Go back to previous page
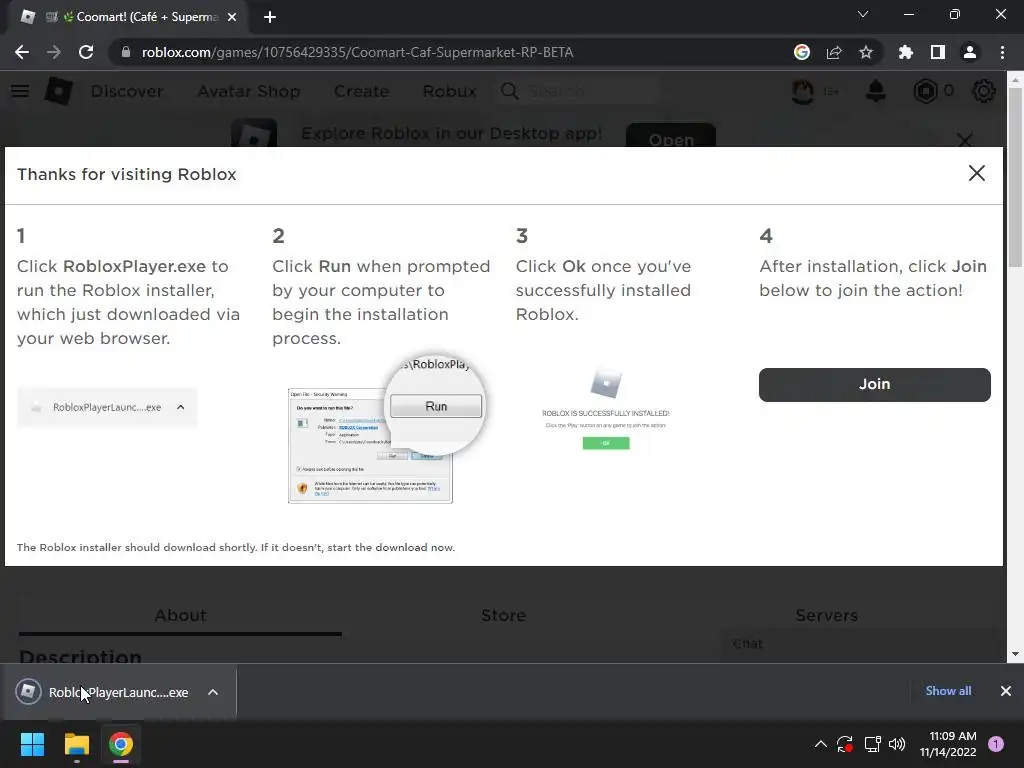The width and height of the screenshot is (1024, 768). click(22, 52)
